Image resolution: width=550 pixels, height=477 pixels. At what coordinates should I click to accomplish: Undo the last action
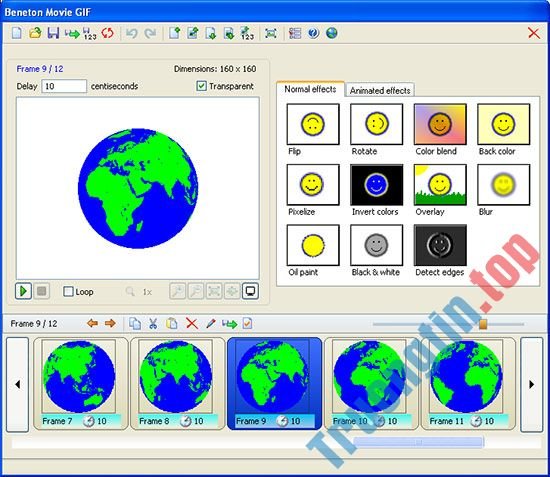click(132, 33)
